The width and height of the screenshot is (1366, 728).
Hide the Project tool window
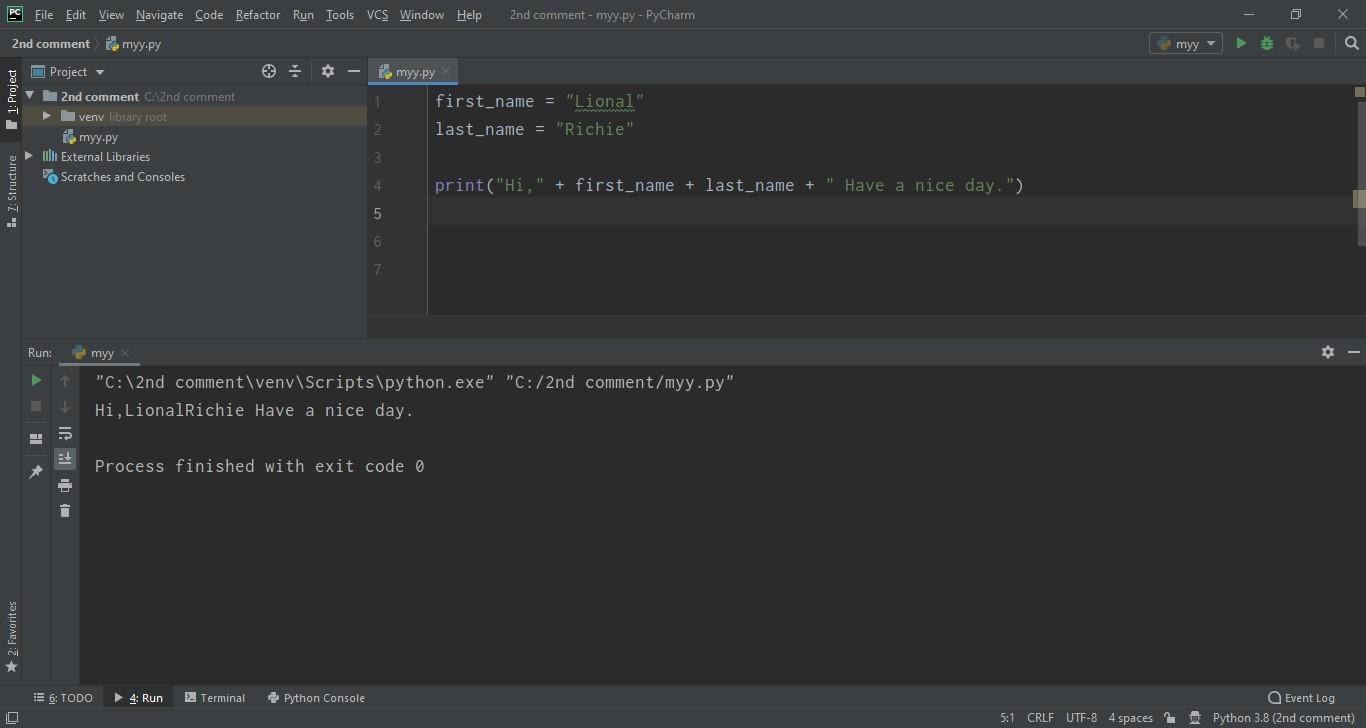354,71
